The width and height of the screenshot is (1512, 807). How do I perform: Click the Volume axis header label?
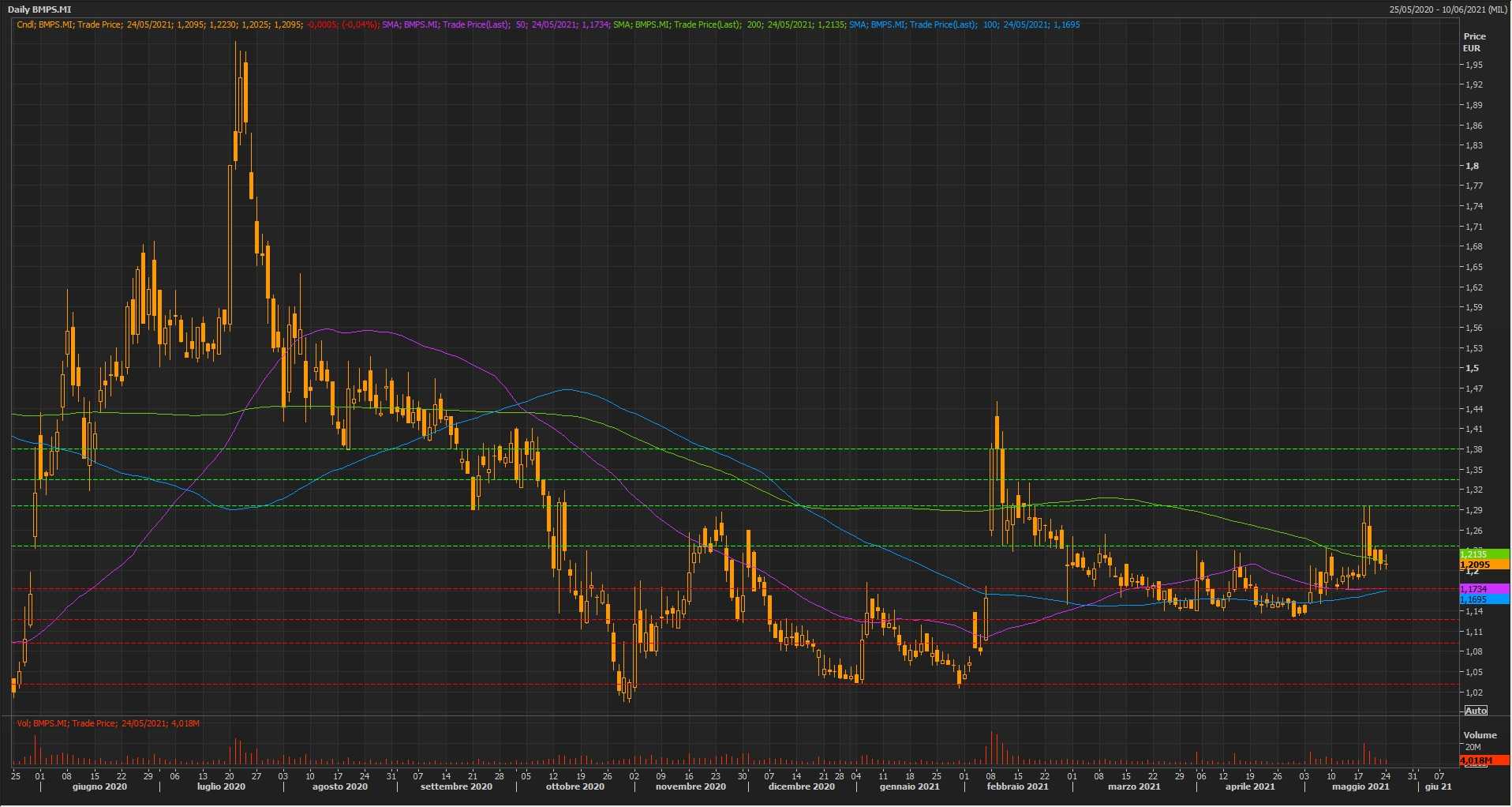tap(1480, 734)
